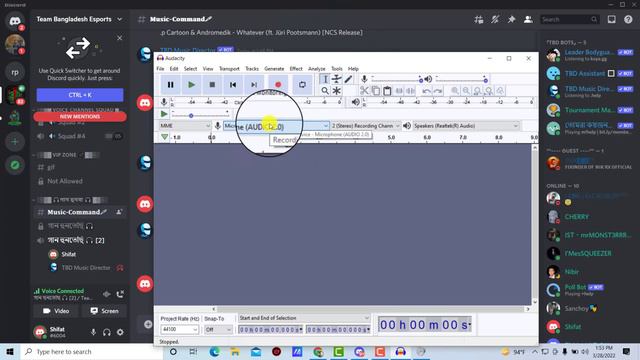Open the Snap-To Off dropdown
This screenshot has height=360, width=640.
pyautogui.click(x=218, y=329)
